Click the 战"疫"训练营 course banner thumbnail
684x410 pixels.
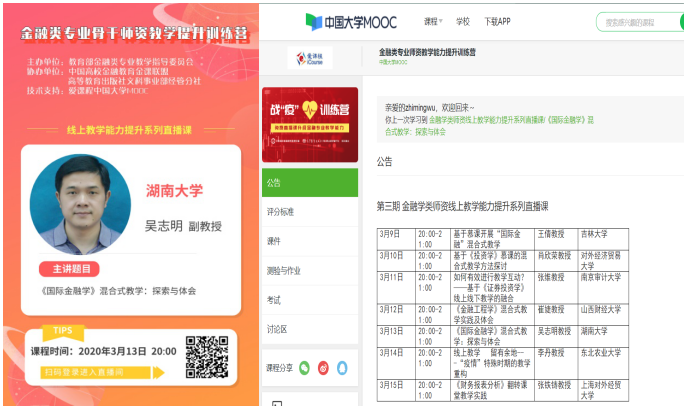(310, 127)
